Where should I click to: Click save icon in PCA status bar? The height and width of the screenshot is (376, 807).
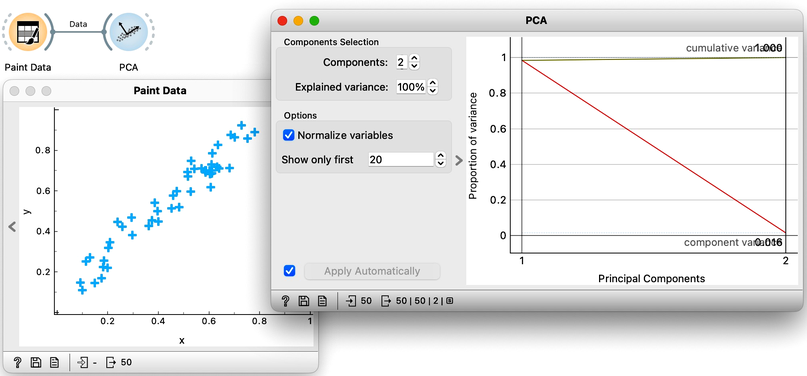(304, 301)
